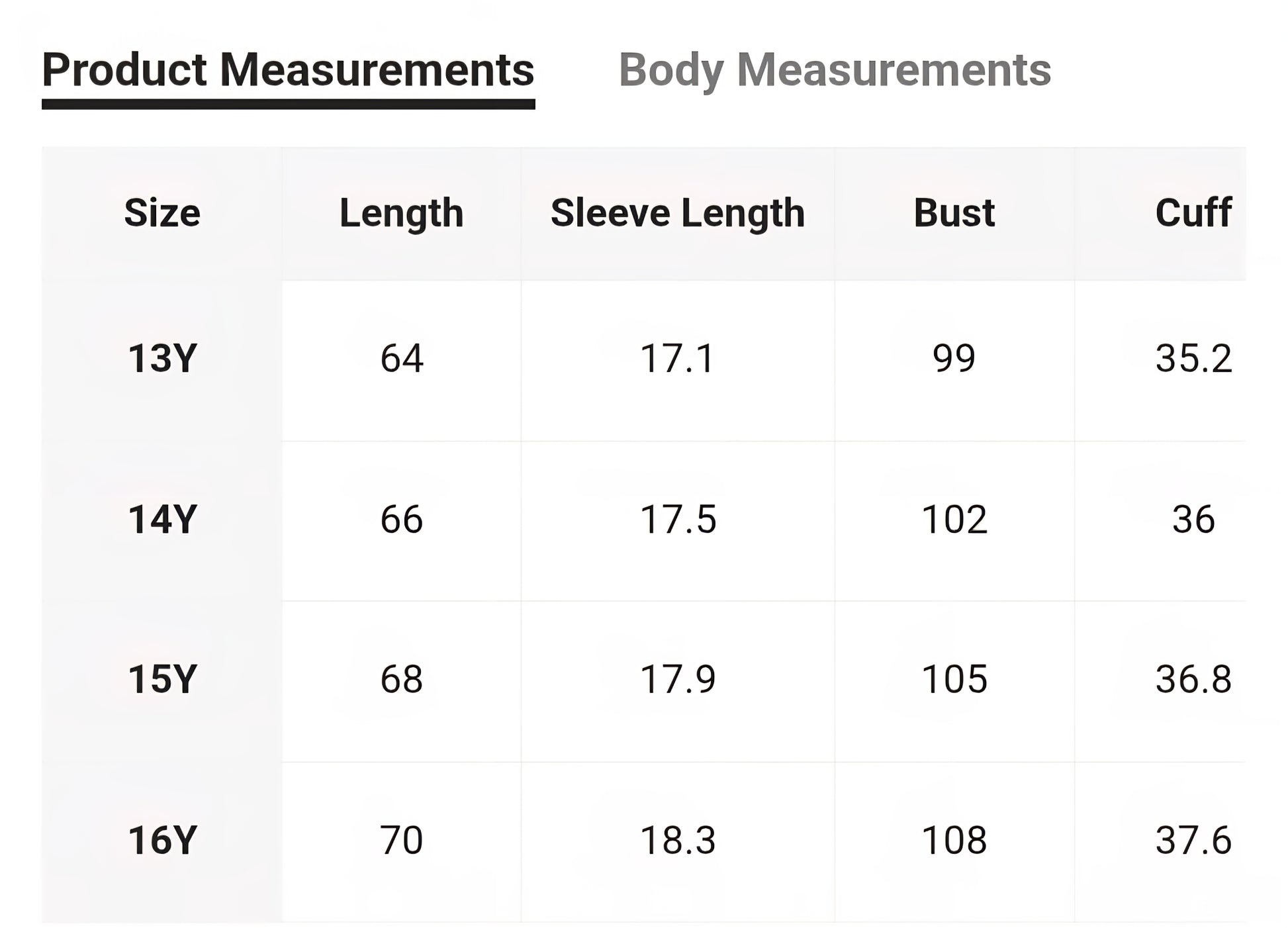Click the bust value 108
This screenshot has width=1288, height=928.
(x=954, y=841)
